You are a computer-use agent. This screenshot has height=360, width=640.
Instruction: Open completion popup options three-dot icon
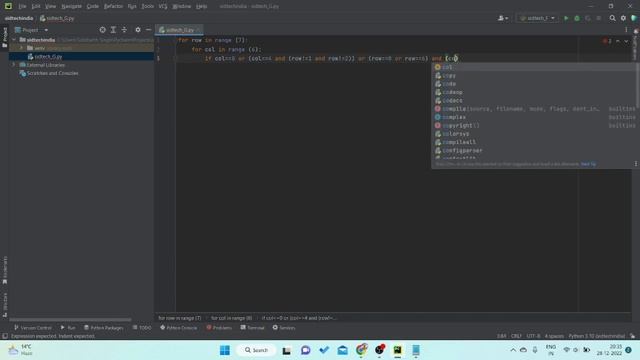click(636, 164)
